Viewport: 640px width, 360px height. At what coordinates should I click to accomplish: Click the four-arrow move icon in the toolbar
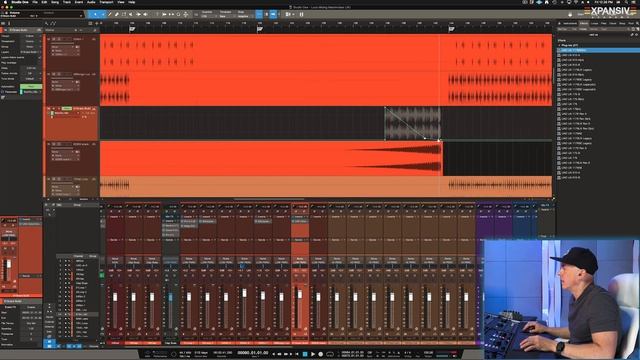(x=186, y=15)
